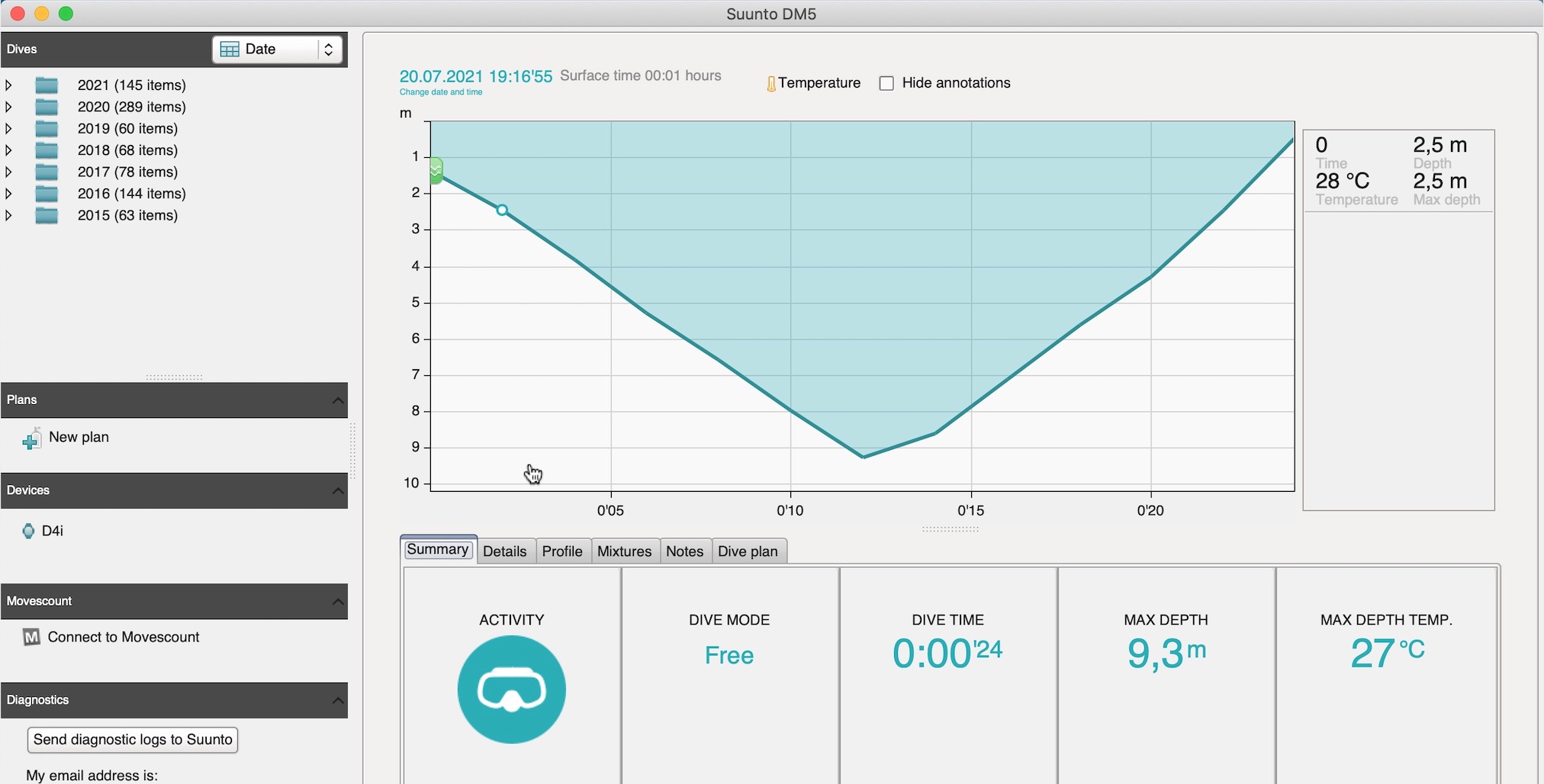
Task: Expand the 2020 dives tree node
Action: 9,107
